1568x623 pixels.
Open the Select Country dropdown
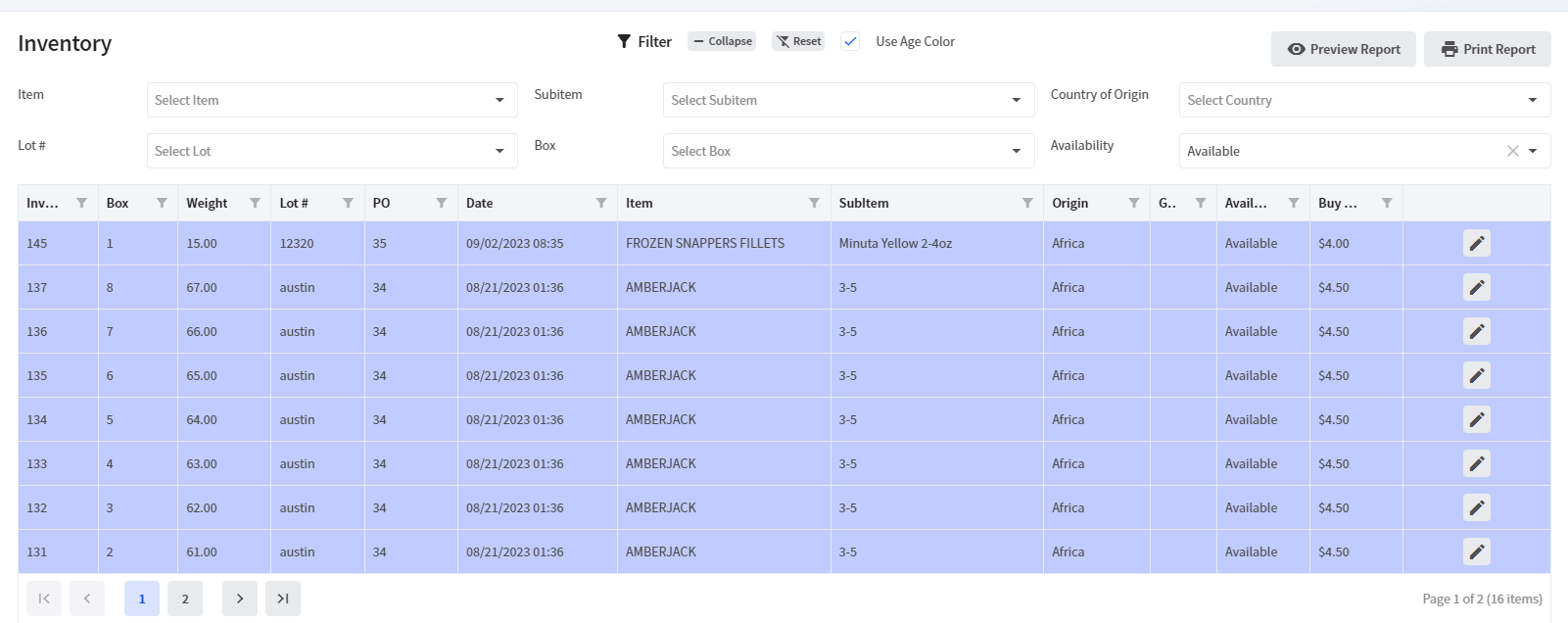tap(1363, 100)
